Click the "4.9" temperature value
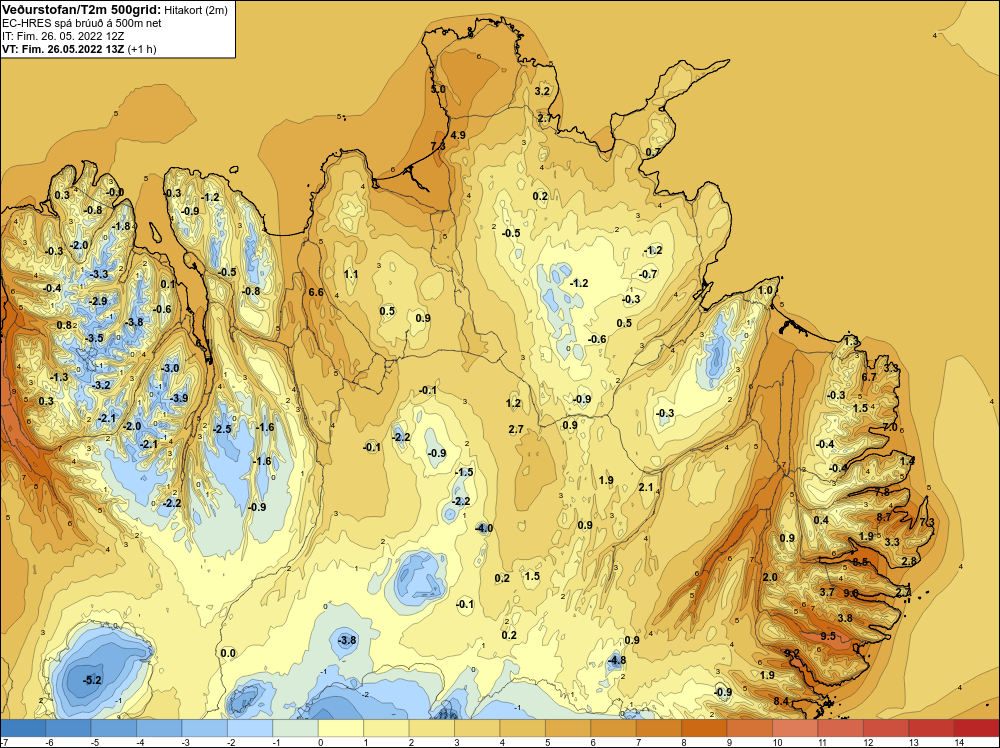 [x=458, y=135]
